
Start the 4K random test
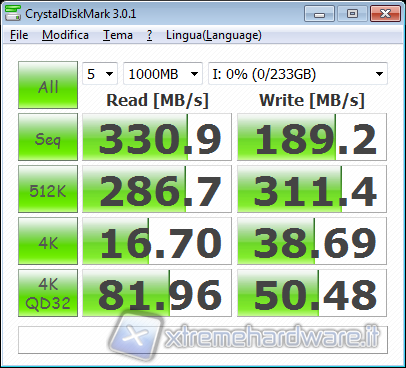coord(48,241)
